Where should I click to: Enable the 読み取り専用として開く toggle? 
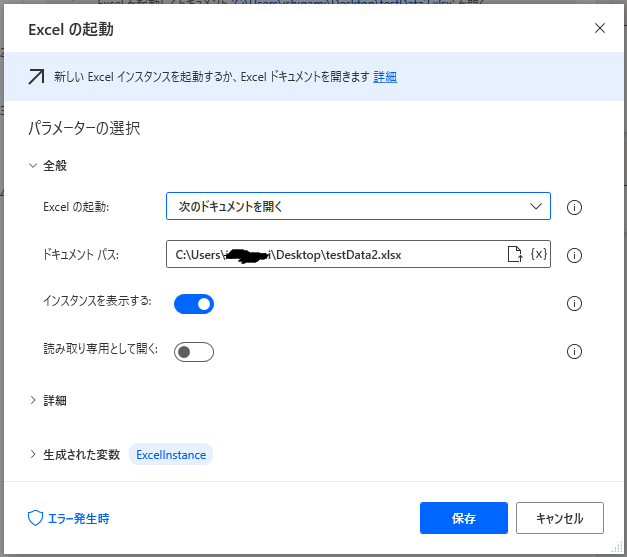point(194,352)
